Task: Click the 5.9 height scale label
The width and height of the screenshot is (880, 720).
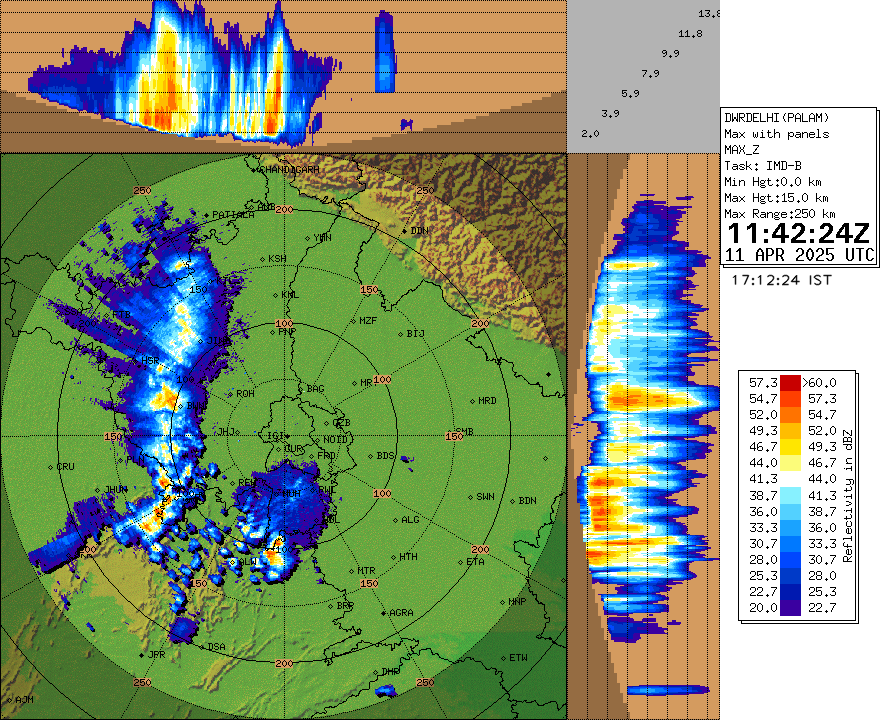Action: point(630,94)
